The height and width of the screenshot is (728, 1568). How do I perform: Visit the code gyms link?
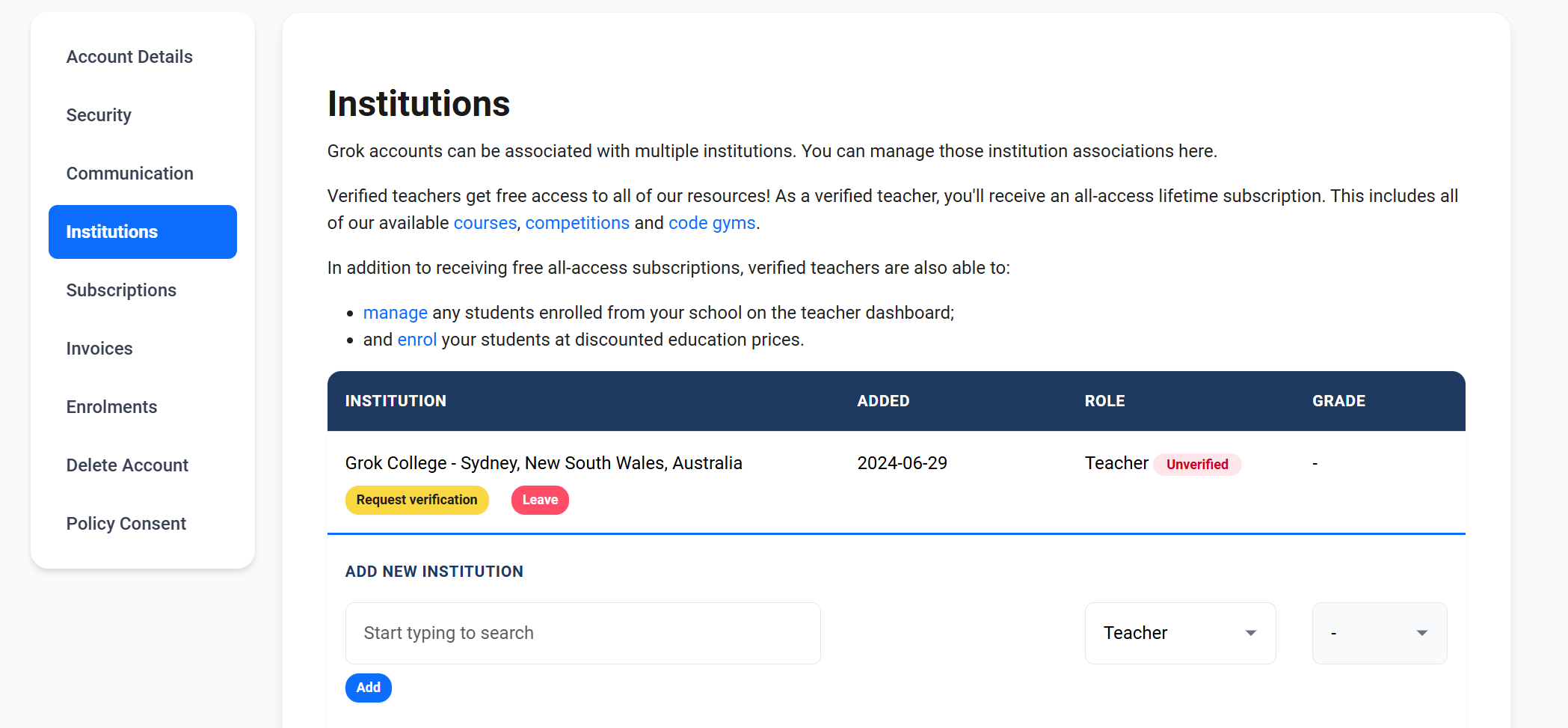(x=712, y=223)
